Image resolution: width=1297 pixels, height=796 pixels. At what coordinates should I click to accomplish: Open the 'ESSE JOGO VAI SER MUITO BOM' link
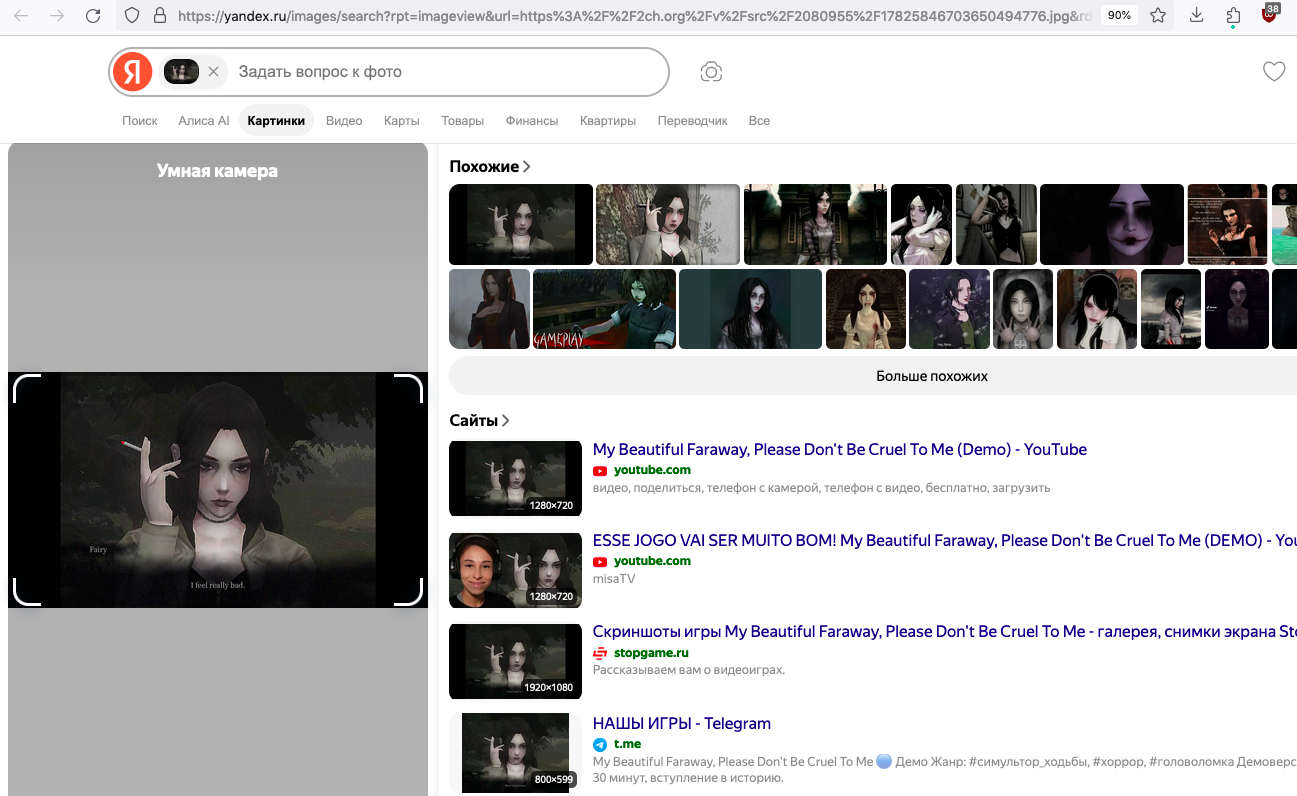945,541
